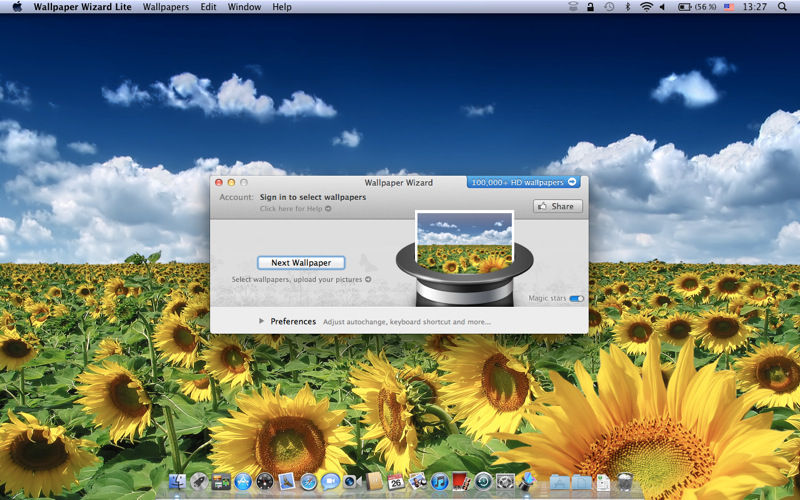Open the Wallpapers menu
This screenshot has width=800, height=500.
(x=166, y=7)
